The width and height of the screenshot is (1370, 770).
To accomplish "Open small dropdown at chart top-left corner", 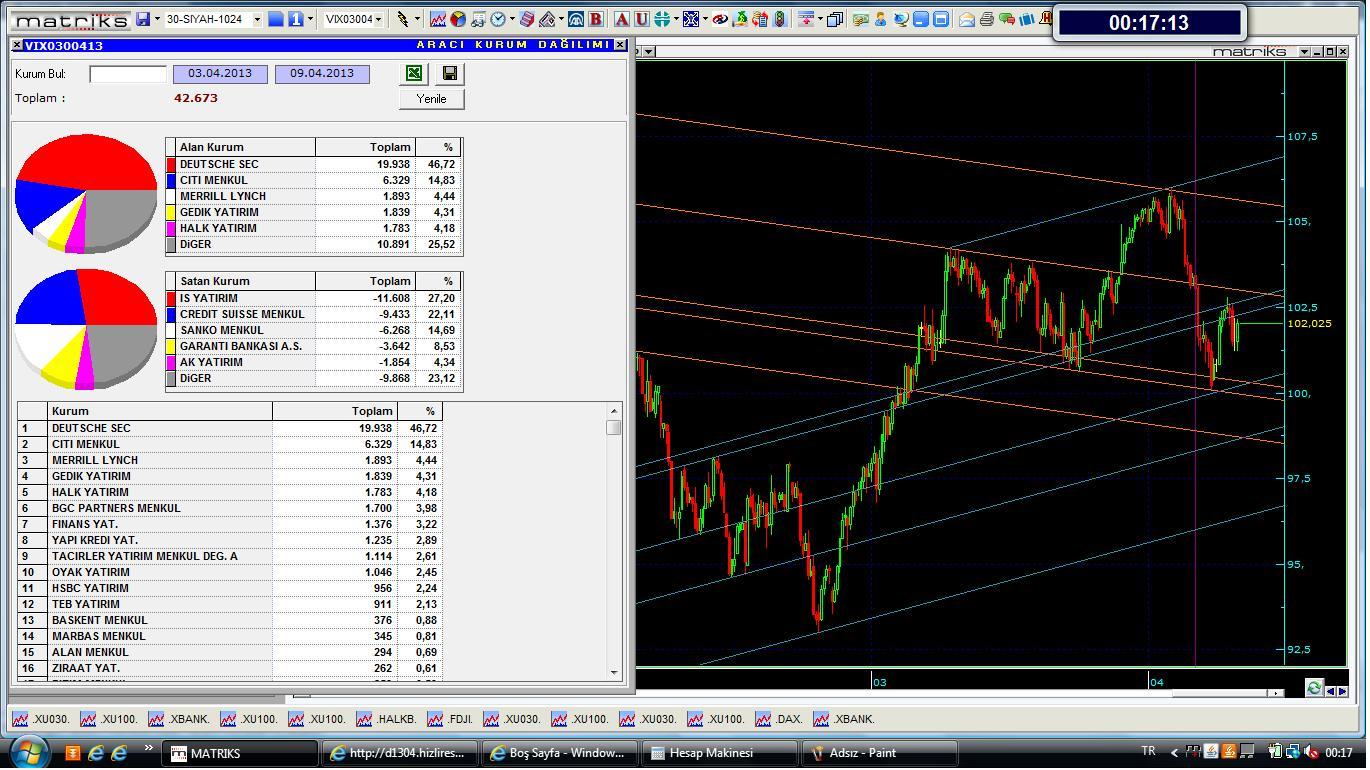I will pos(648,51).
